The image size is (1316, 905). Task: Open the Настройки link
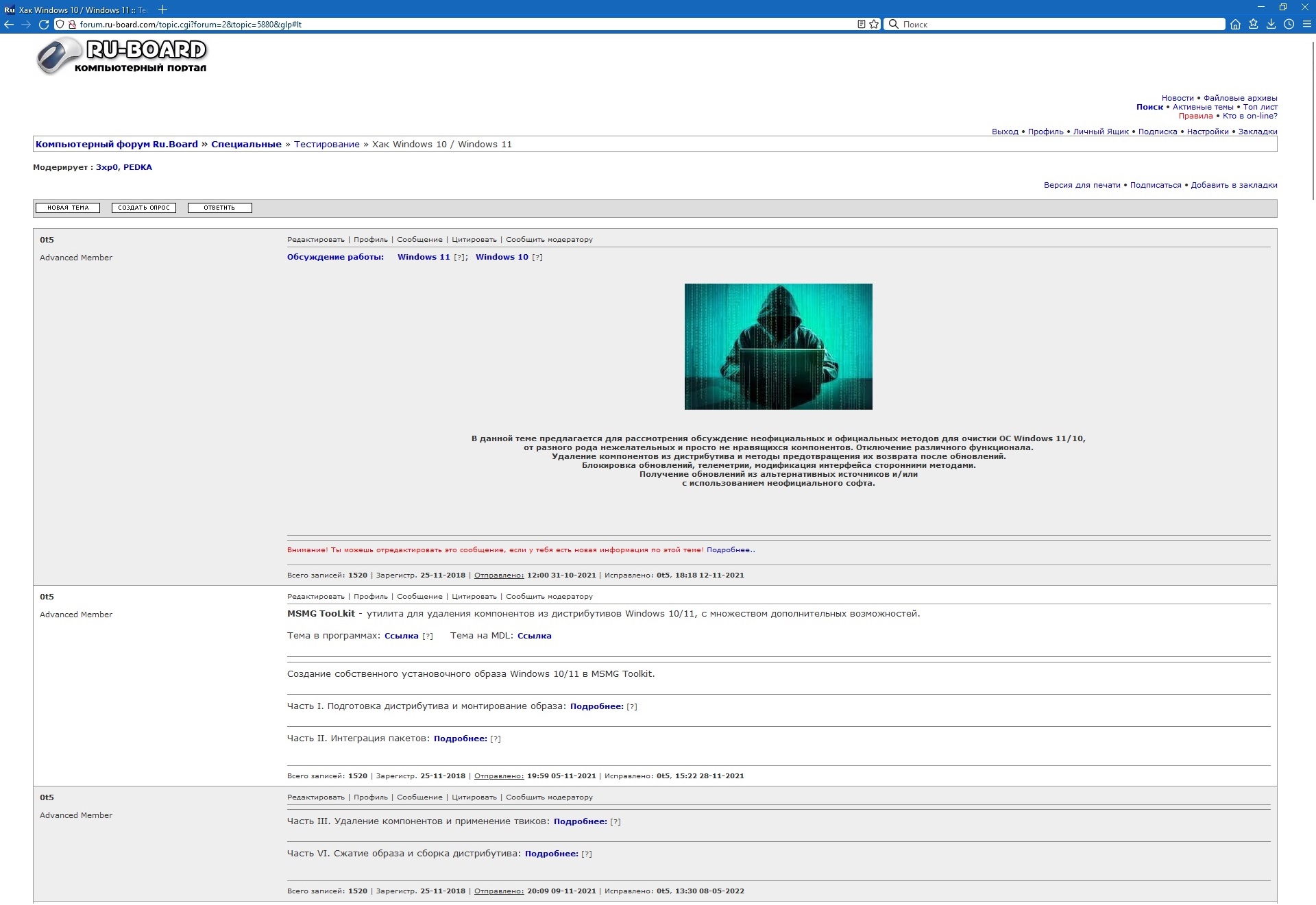pos(1208,132)
